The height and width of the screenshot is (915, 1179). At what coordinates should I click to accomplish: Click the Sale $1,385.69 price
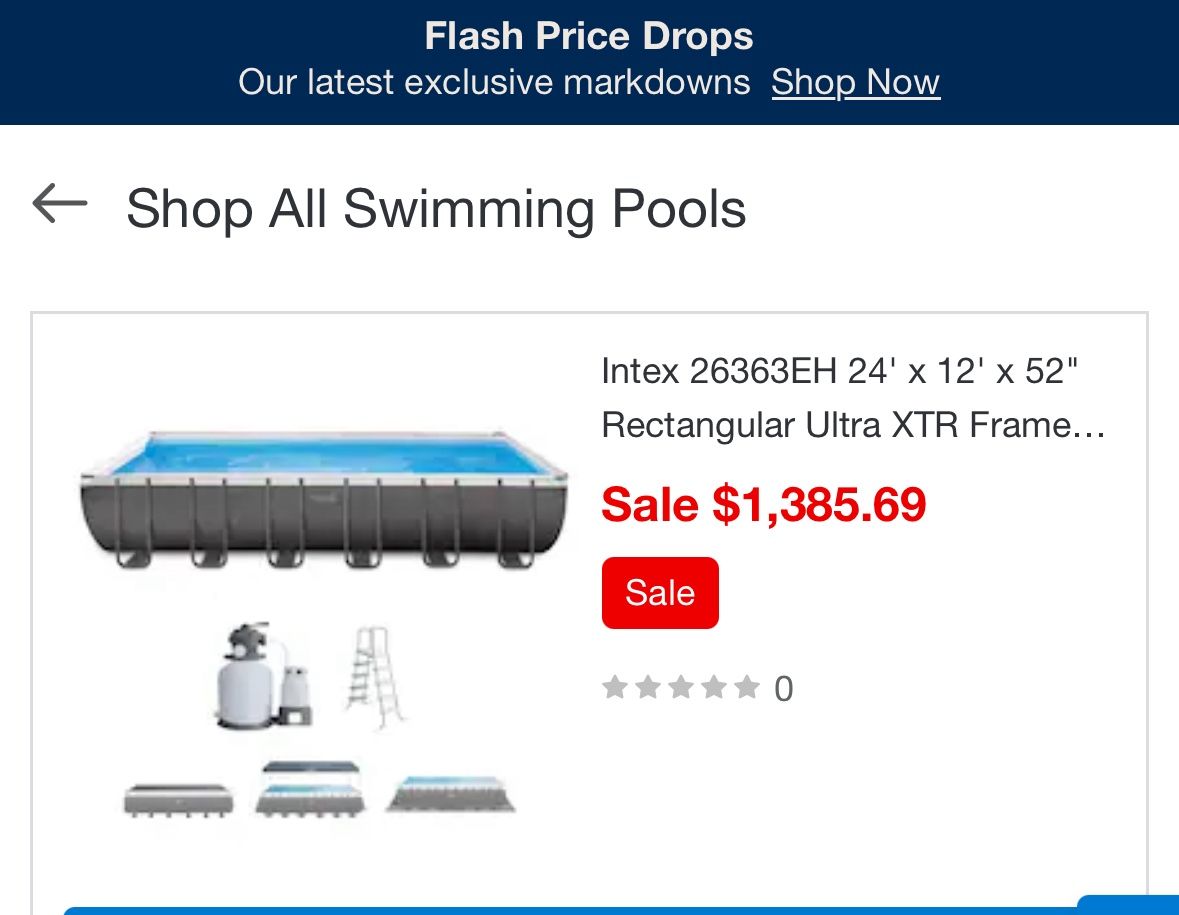click(x=764, y=505)
